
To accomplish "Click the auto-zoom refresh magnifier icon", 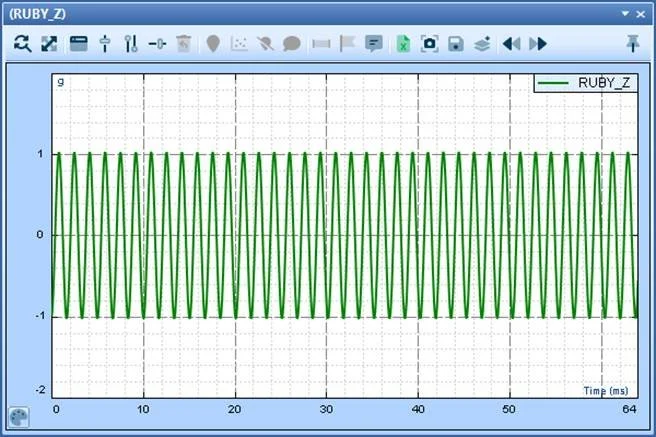I will [22, 43].
